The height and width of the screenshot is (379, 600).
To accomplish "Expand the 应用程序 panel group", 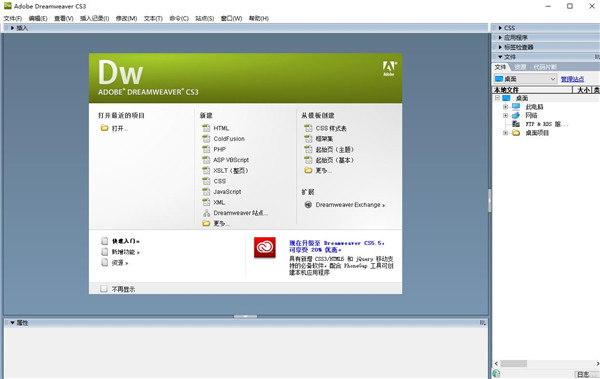I will pos(500,38).
